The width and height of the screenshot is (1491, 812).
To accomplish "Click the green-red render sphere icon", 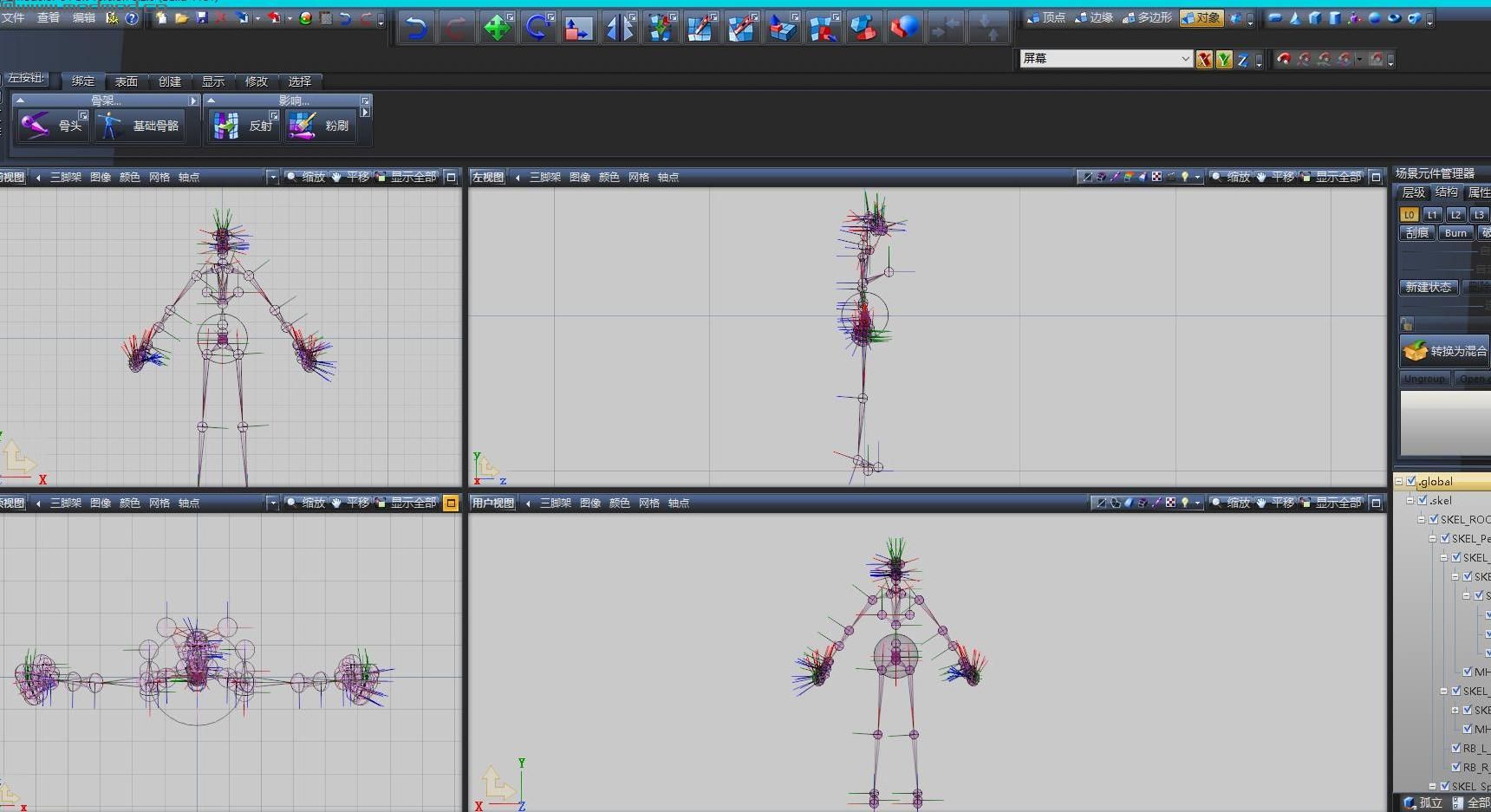I will click(x=305, y=17).
